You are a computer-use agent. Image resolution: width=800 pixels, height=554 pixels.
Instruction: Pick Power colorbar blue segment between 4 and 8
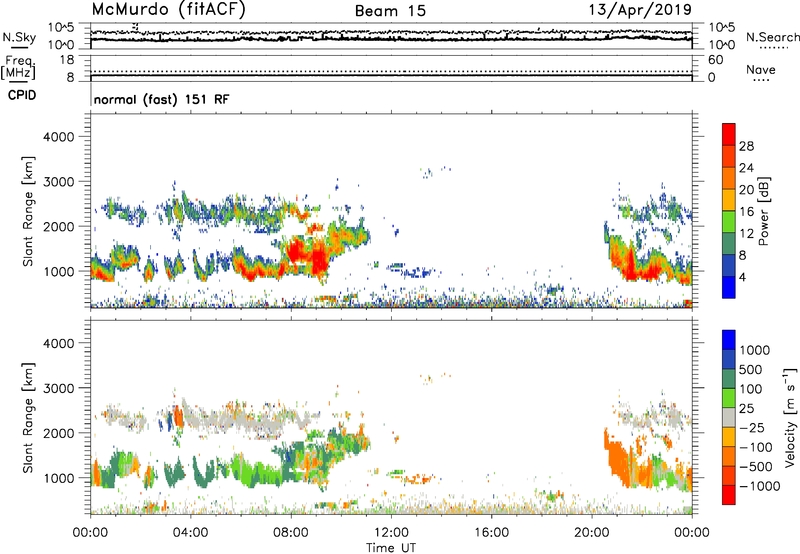(729, 265)
